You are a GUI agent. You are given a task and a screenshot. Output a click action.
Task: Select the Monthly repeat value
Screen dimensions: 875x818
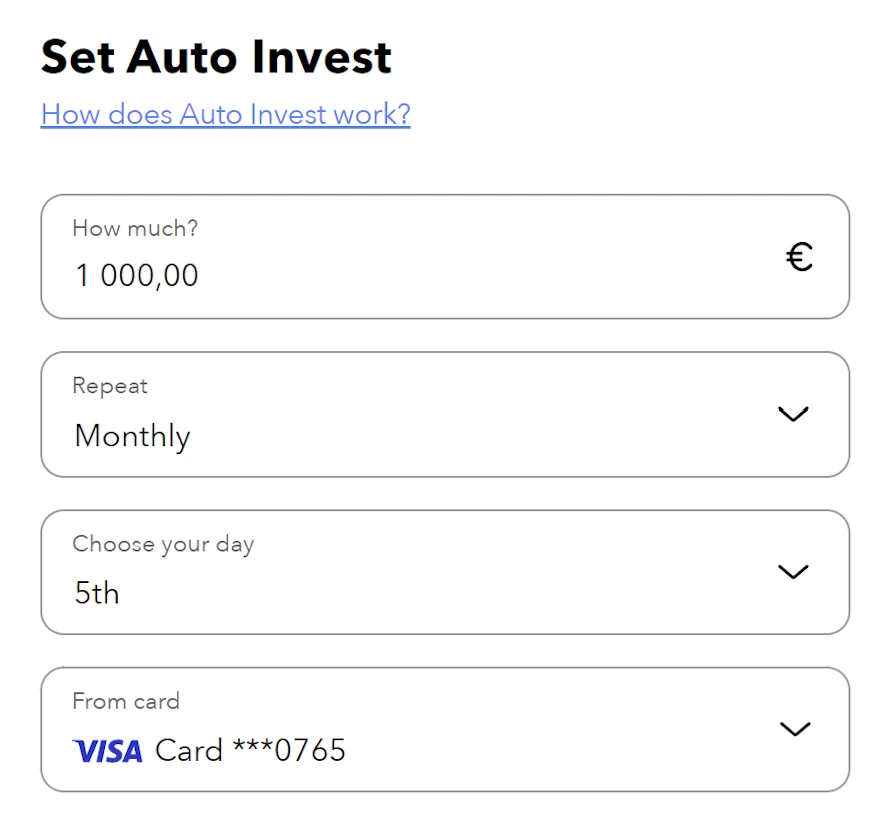point(133,436)
